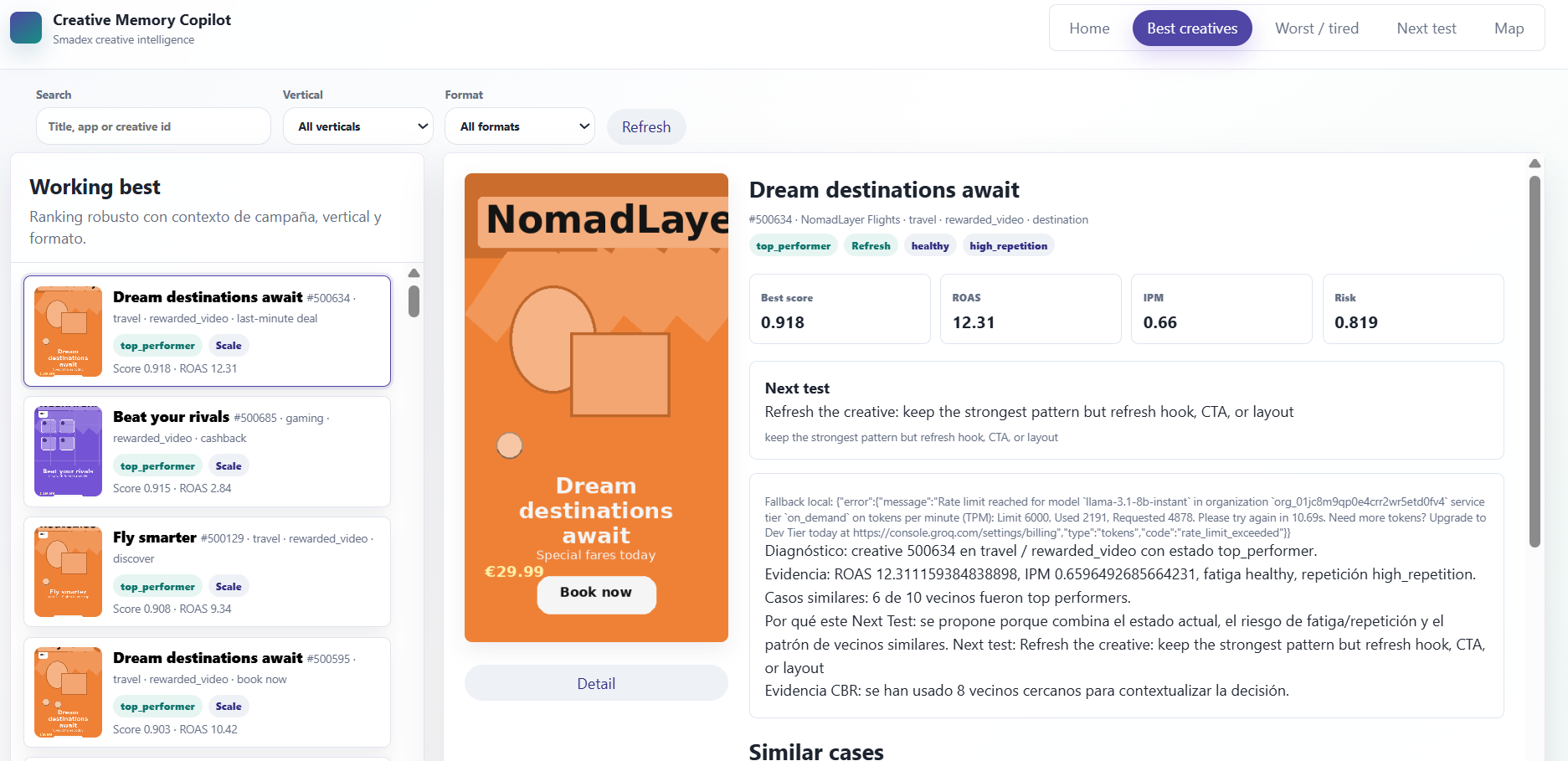Click the €29.99 price in the preview
This screenshot has width=1568, height=761.
click(514, 572)
